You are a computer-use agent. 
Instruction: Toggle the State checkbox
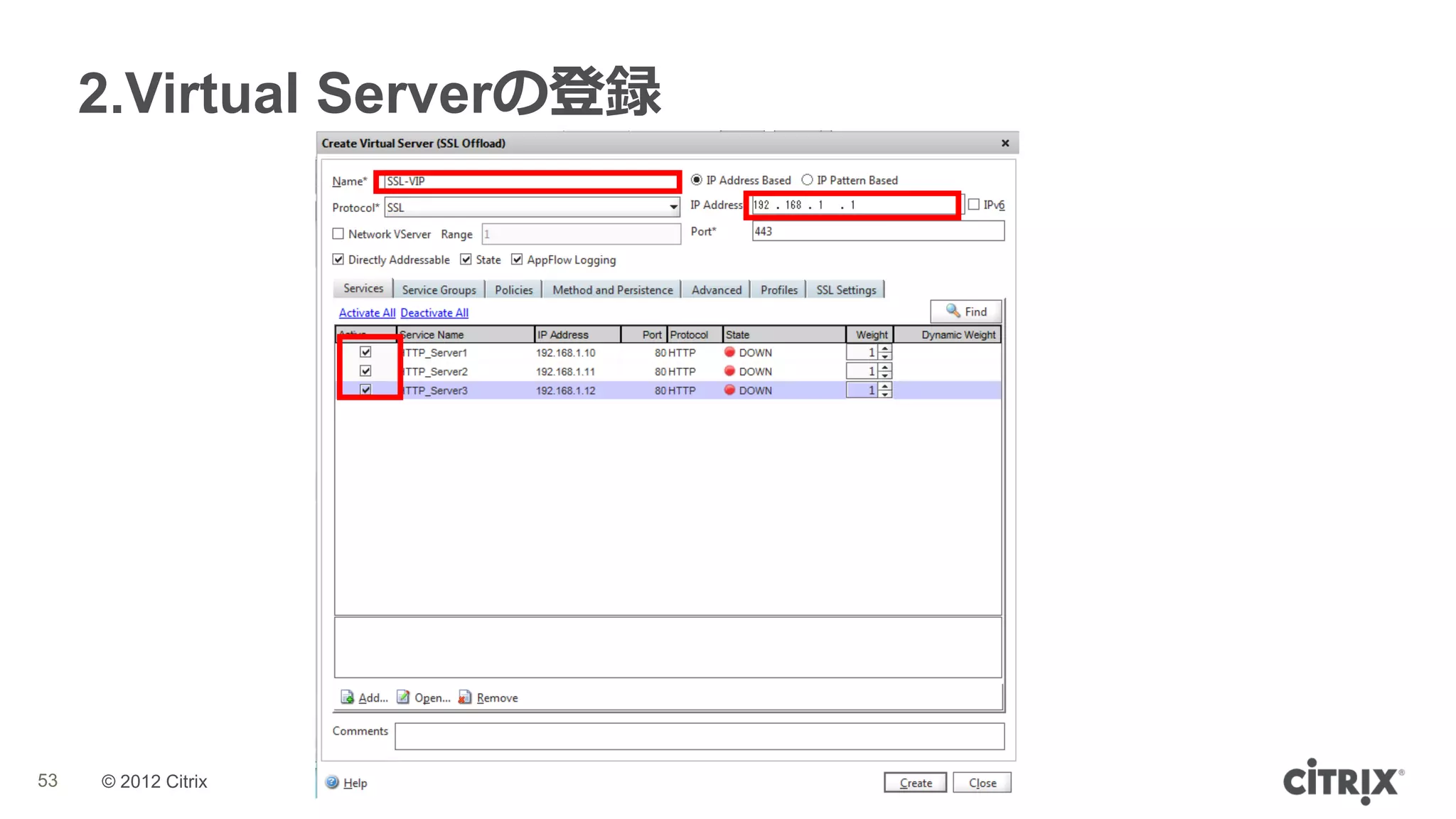click(466, 259)
